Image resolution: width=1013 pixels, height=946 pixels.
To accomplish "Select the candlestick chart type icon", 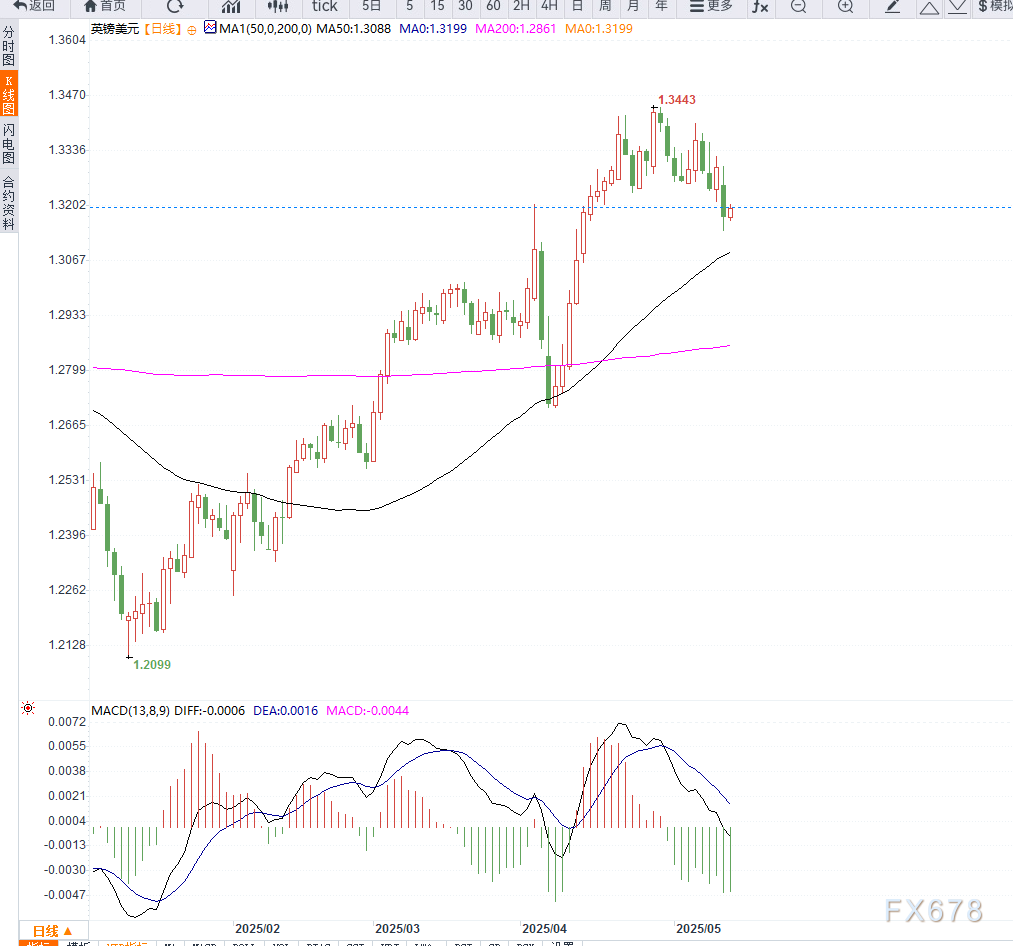I will [x=277, y=6].
